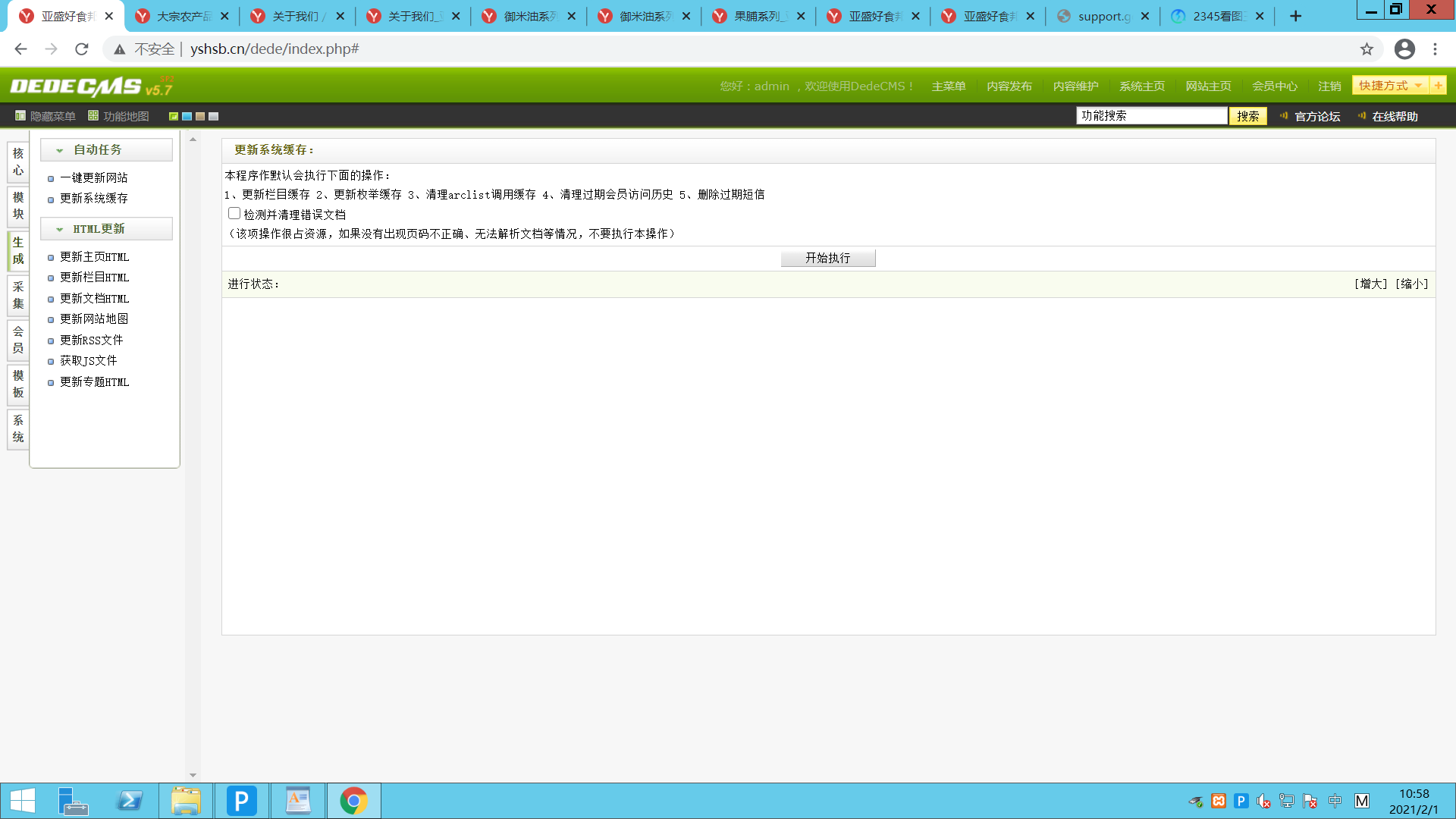
Task: Open the Windows Start button
Action: [x=23, y=801]
